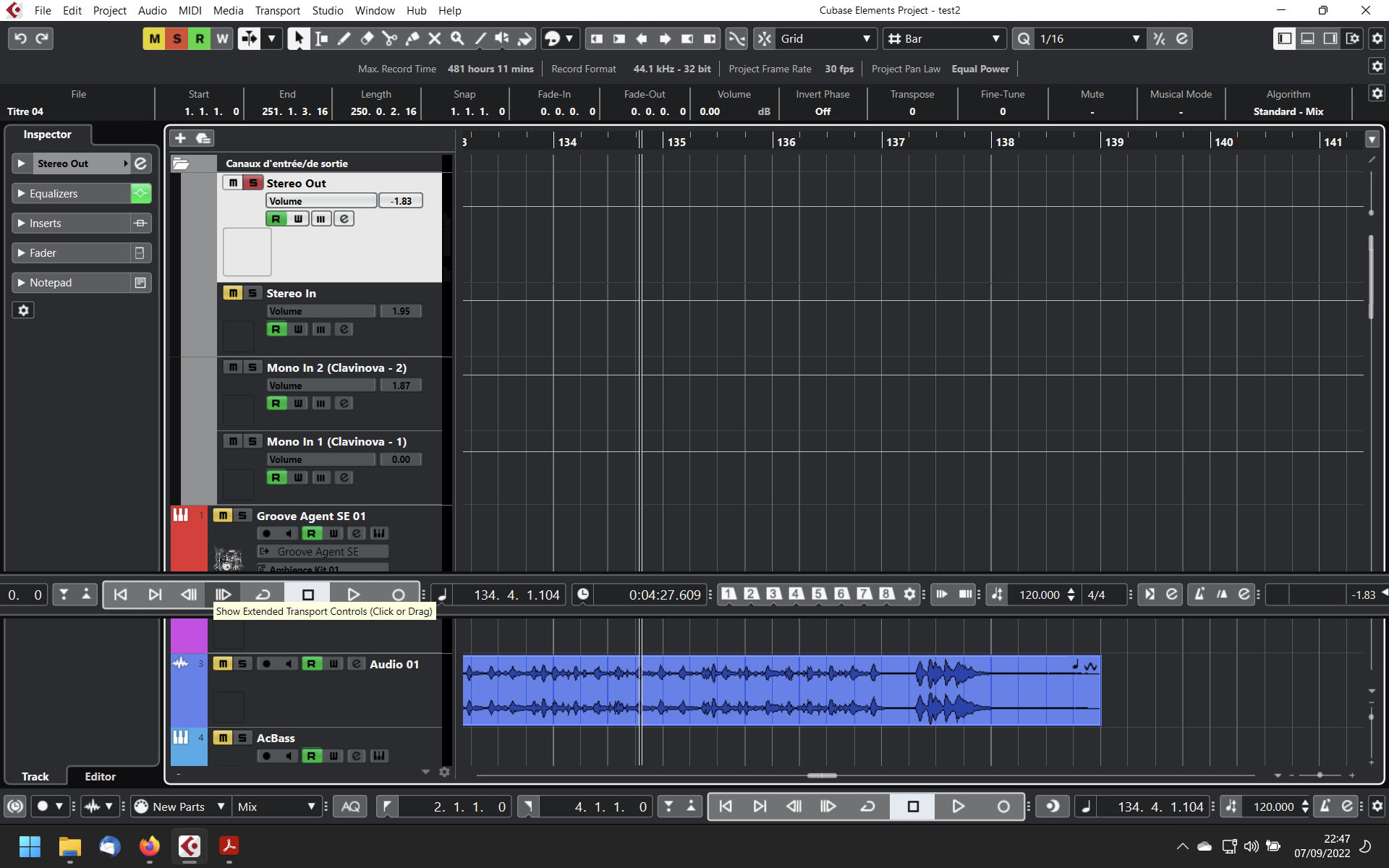Go to project start in middle transport

[121, 595]
